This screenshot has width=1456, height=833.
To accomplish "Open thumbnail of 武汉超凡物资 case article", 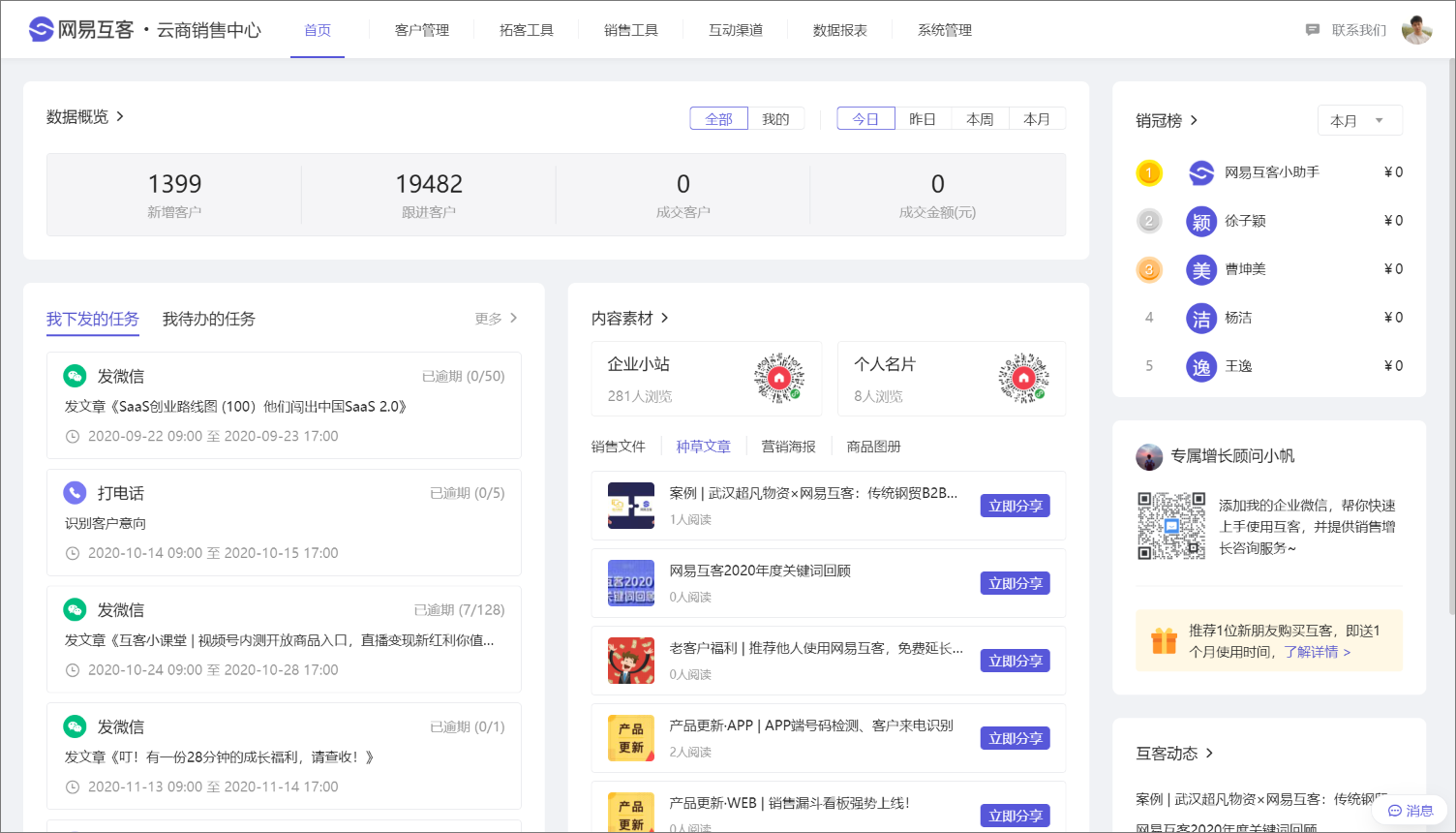I will tap(631, 506).
